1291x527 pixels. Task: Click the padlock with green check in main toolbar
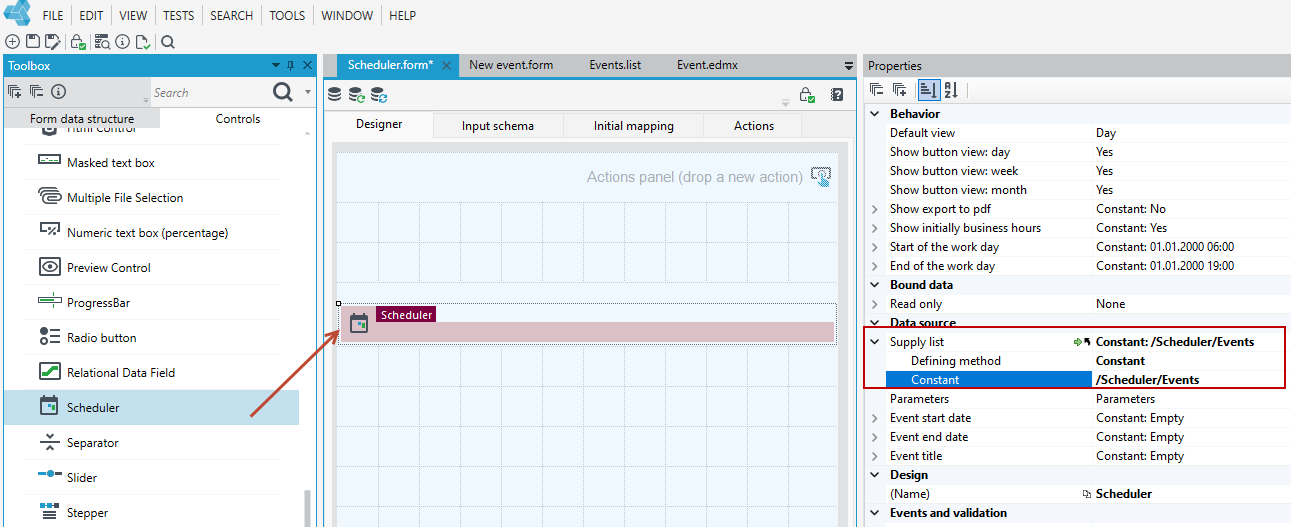point(78,42)
